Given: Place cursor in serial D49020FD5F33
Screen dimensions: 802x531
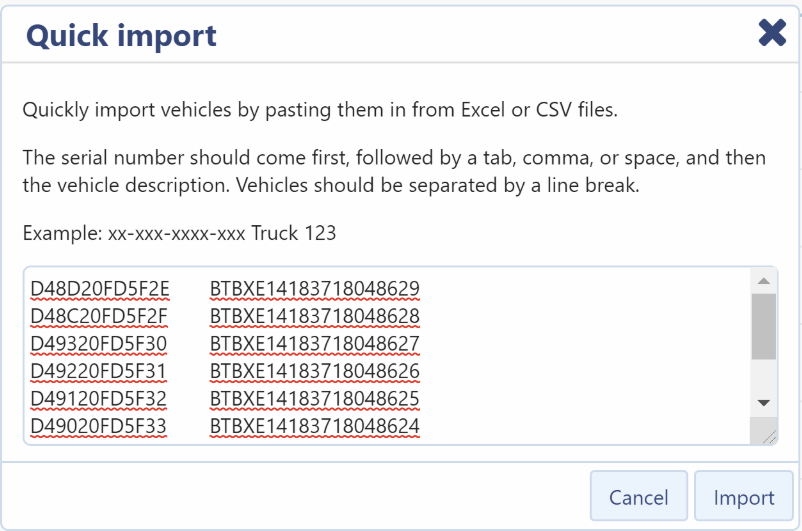Looking at the screenshot, I should point(98,426).
